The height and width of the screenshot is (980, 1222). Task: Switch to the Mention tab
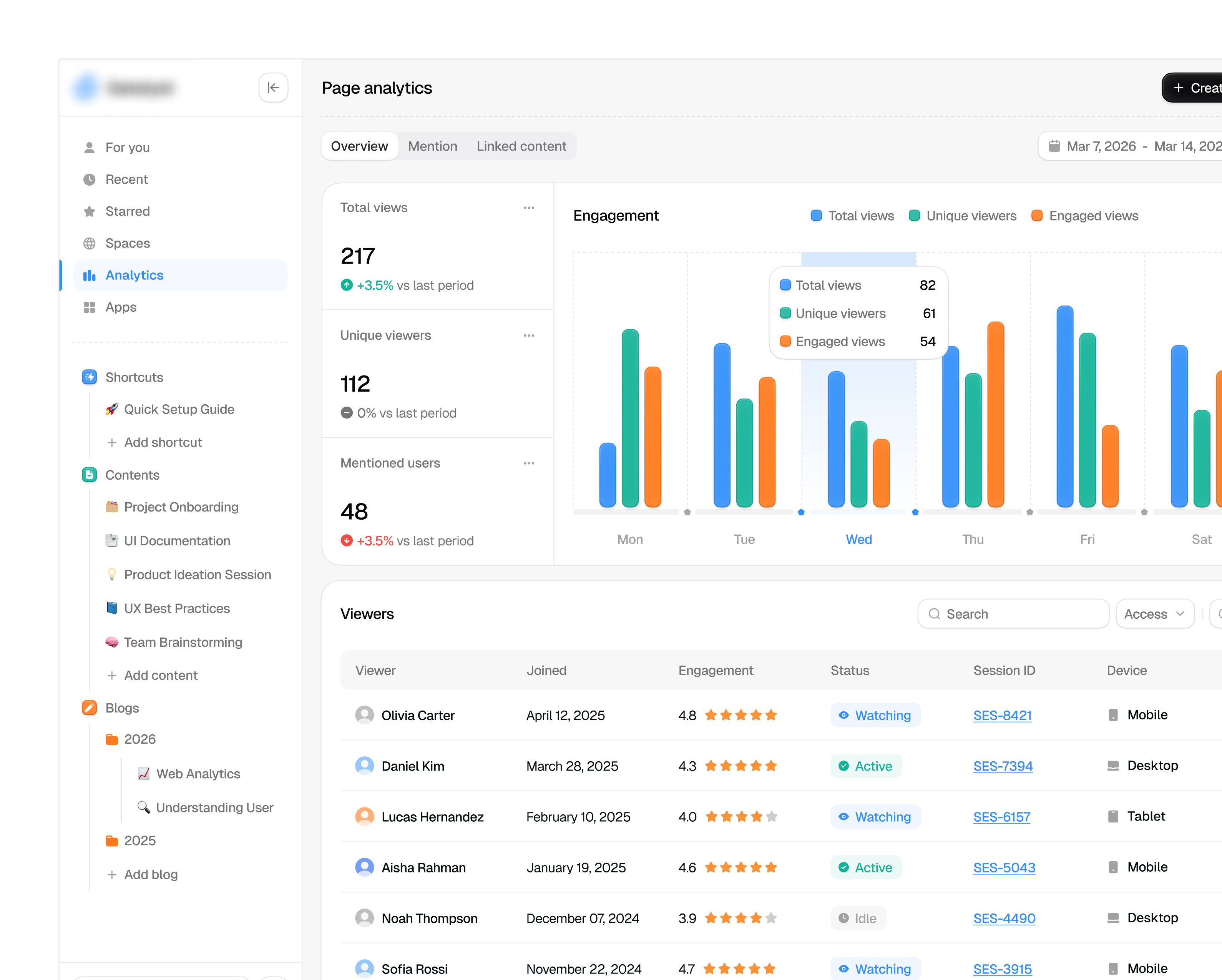point(432,146)
